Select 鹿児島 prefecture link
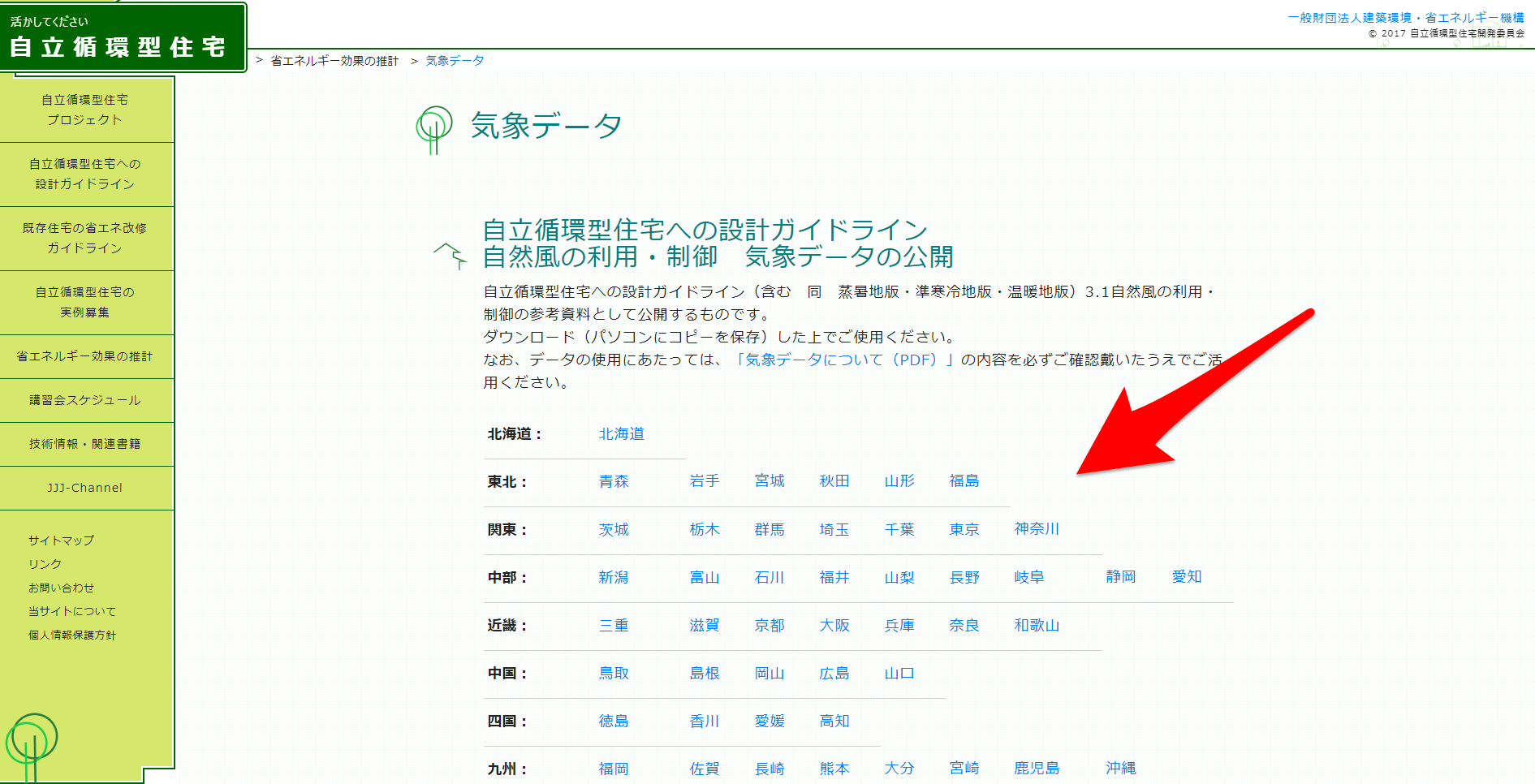Image resolution: width=1535 pixels, height=784 pixels. pyautogui.click(x=1037, y=768)
